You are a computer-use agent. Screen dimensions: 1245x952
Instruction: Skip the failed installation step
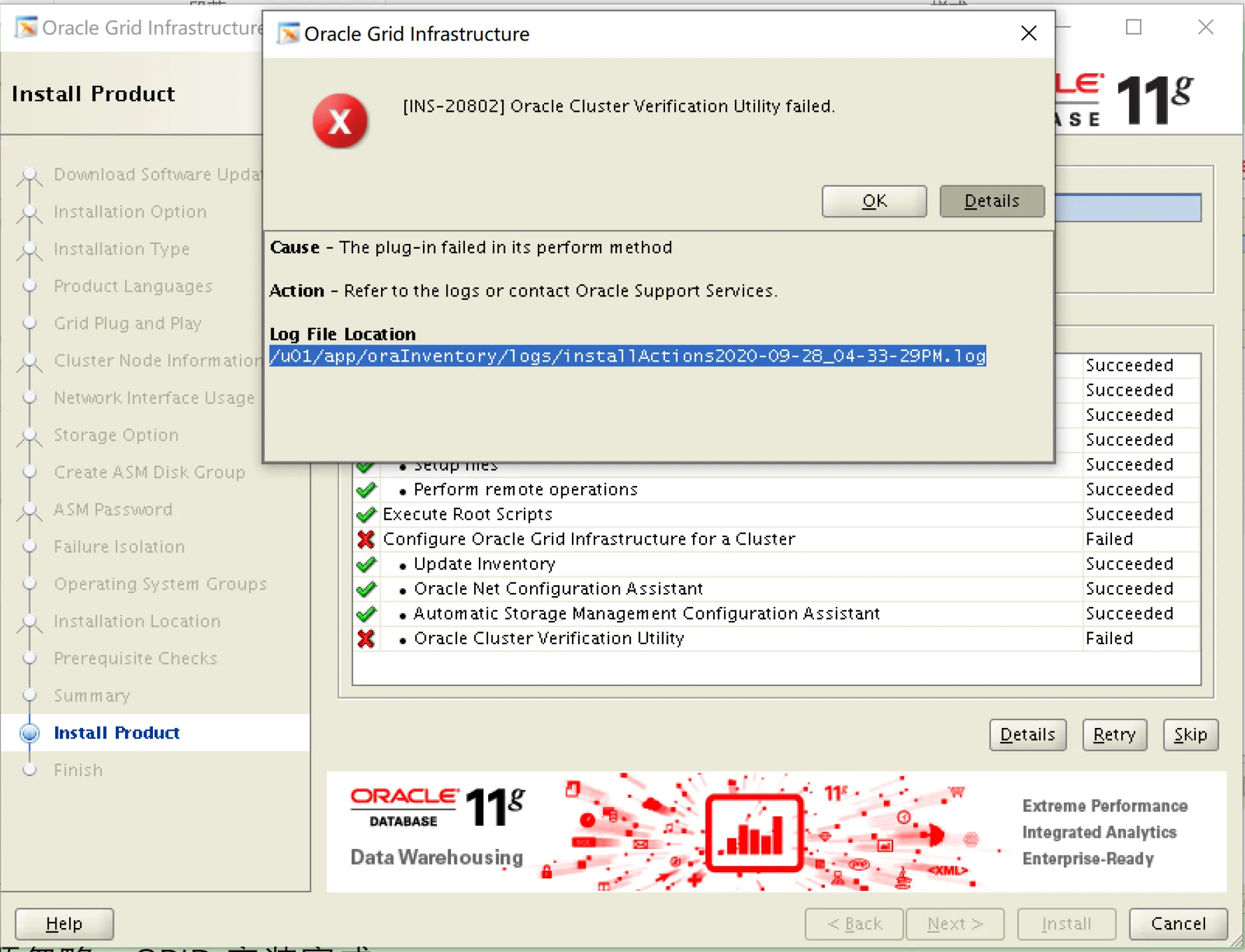pyautogui.click(x=1190, y=735)
